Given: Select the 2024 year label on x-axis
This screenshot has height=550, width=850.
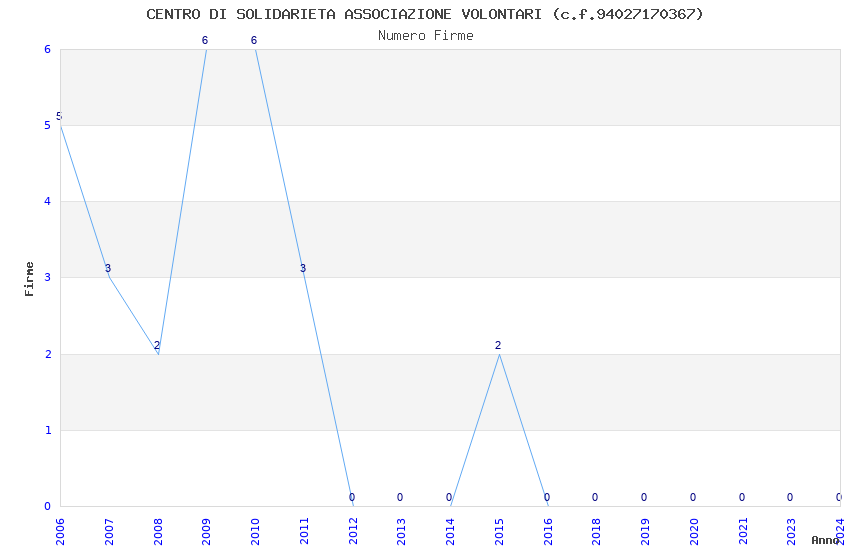Looking at the screenshot, I should click(840, 531).
